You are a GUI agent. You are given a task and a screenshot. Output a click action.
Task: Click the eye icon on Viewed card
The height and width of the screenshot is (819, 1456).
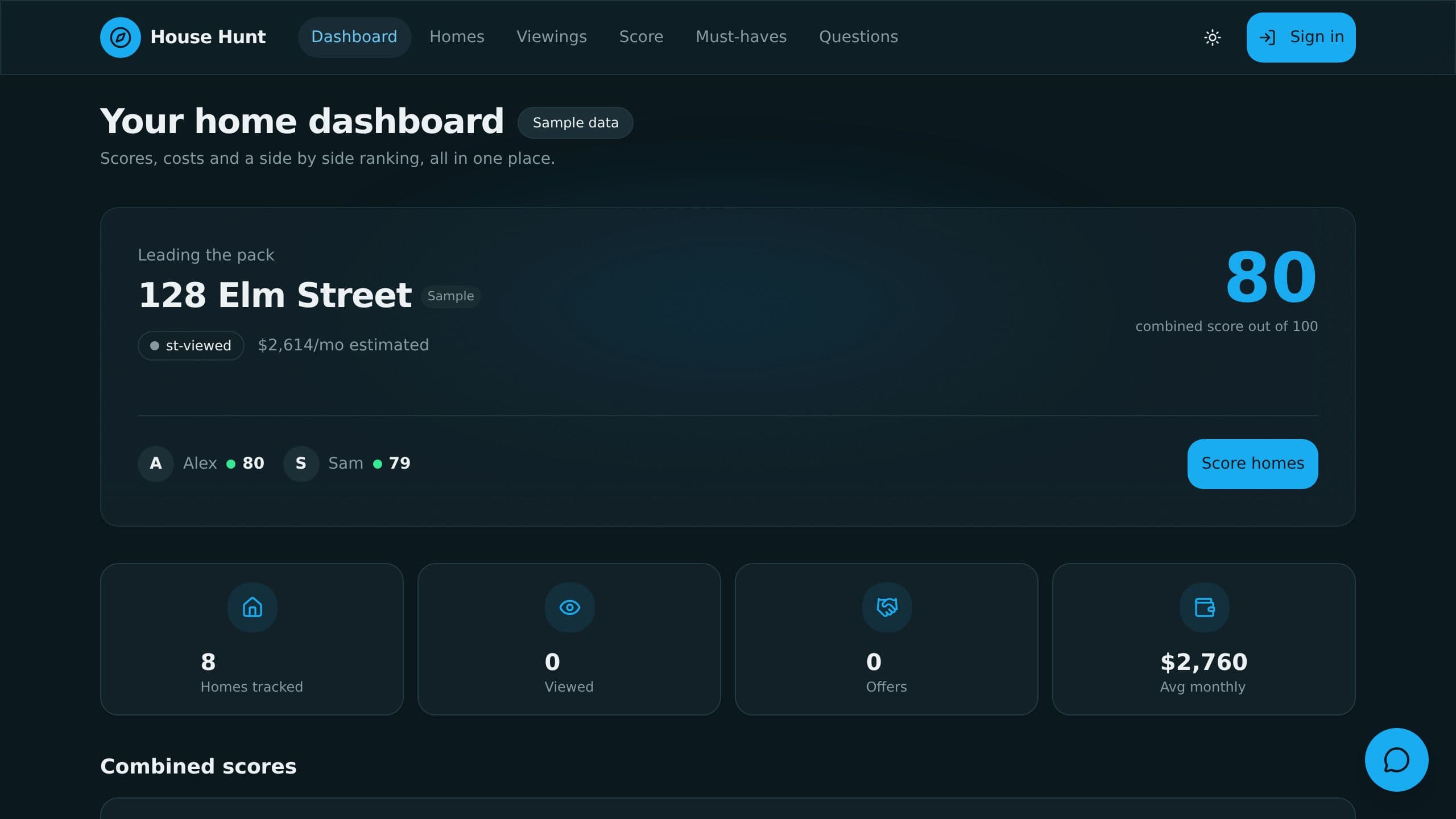point(570,607)
